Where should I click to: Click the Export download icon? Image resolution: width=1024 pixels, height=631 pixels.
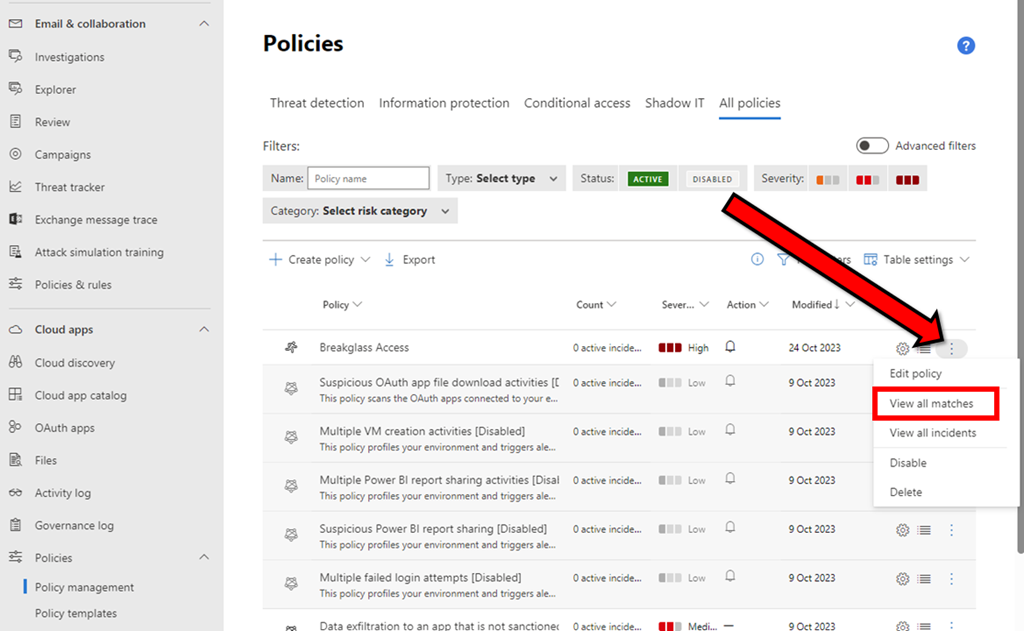coord(390,259)
